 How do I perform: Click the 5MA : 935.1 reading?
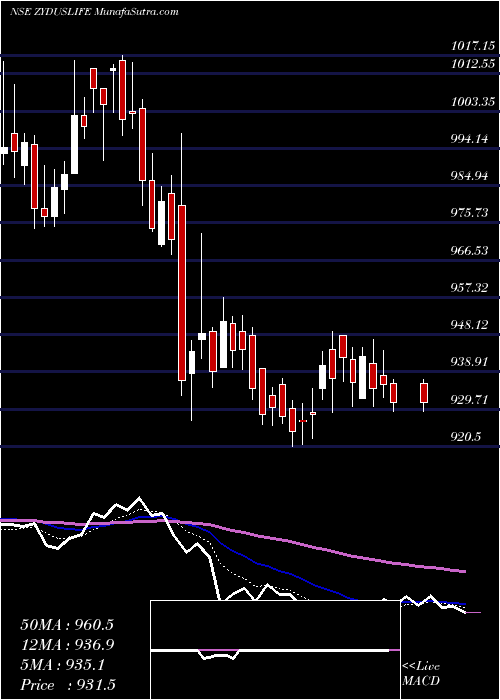tap(62, 665)
